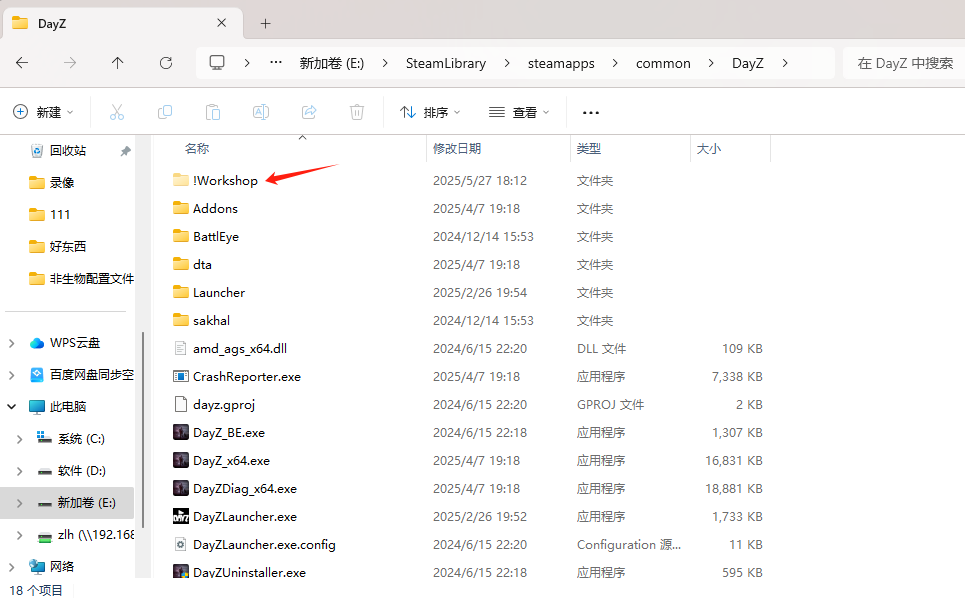Open the 新建 dropdown menu
Image resolution: width=965 pixels, height=600 pixels.
click(x=43, y=112)
